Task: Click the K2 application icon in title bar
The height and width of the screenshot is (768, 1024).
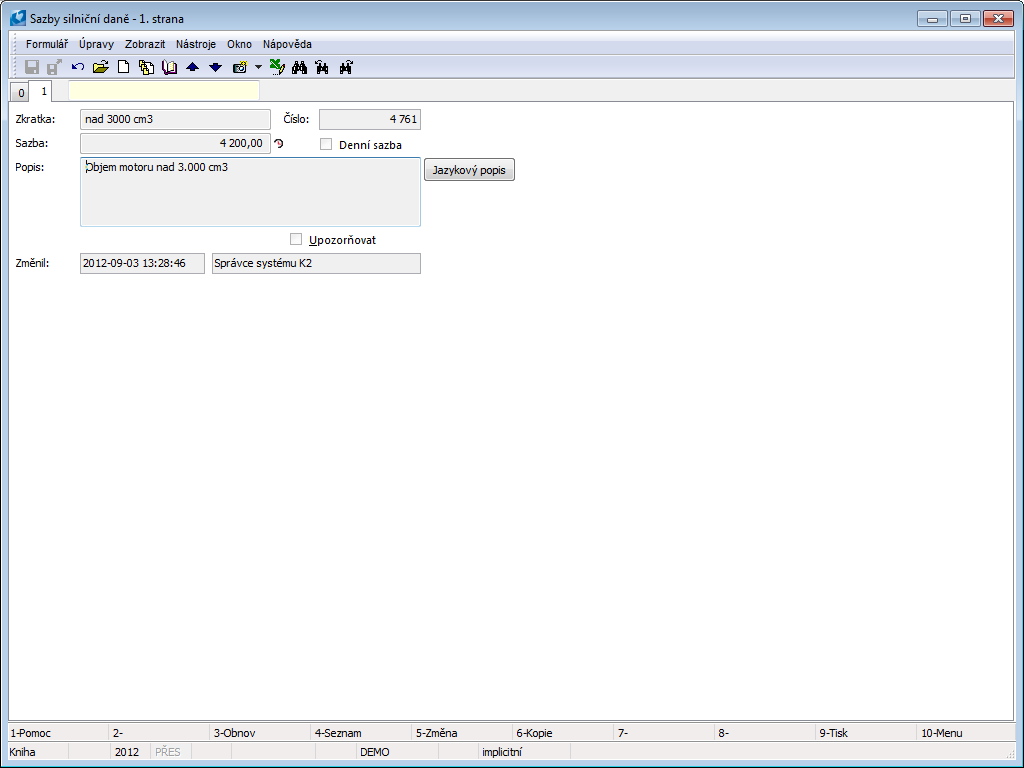Action: pyautogui.click(x=18, y=18)
